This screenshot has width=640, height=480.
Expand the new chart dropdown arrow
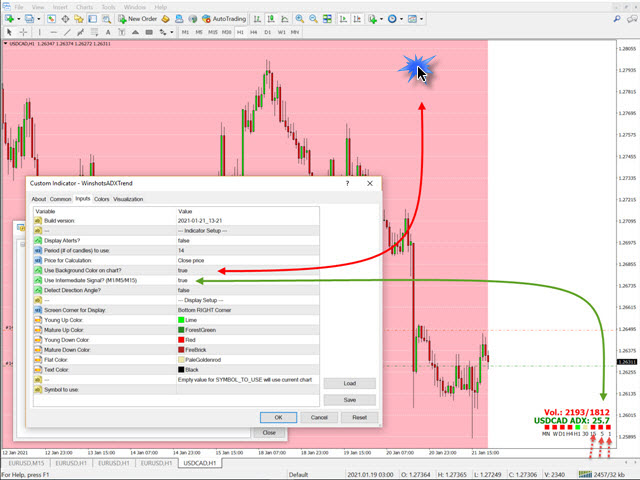coord(18,19)
